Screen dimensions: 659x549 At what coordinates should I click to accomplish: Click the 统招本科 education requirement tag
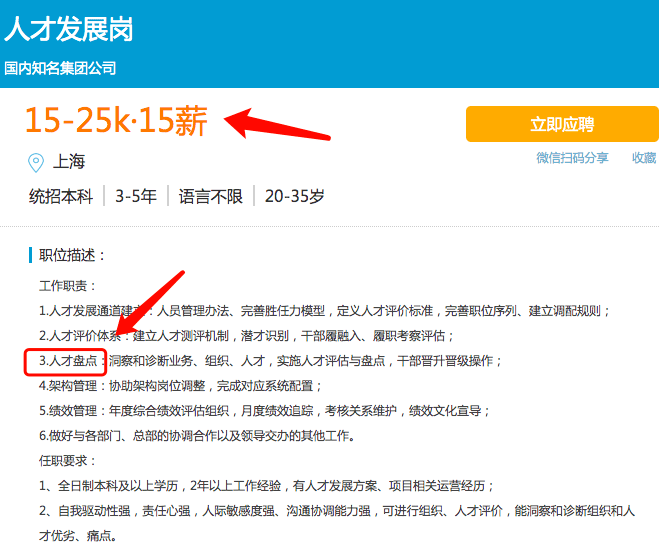(61, 196)
